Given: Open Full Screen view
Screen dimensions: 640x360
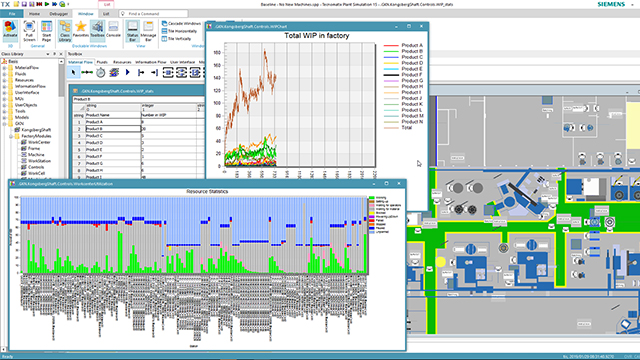Looking at the screenshot, I should click(x=29, y=31).
